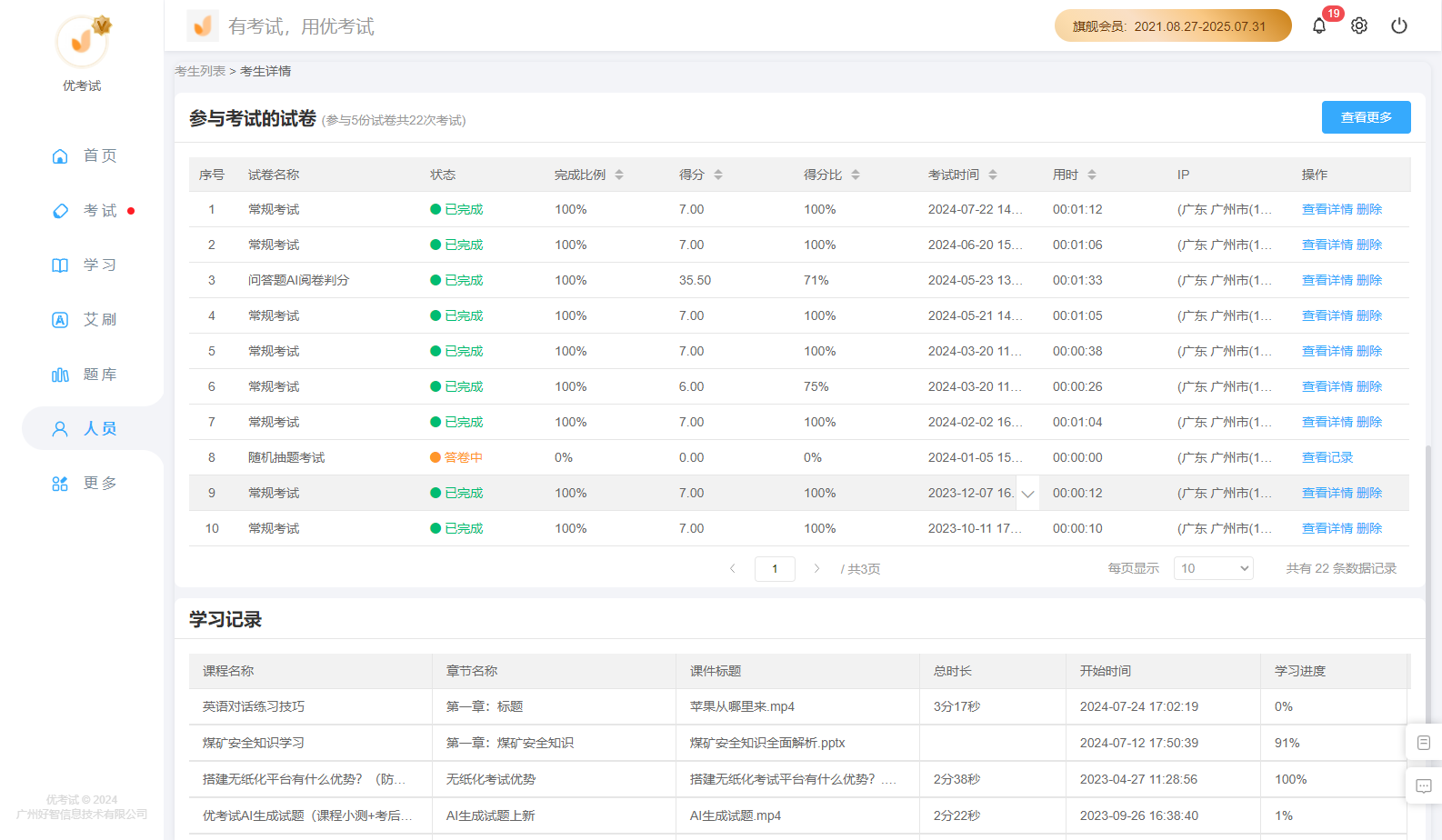Click 答卷中 status in row 8

(456, 457)
